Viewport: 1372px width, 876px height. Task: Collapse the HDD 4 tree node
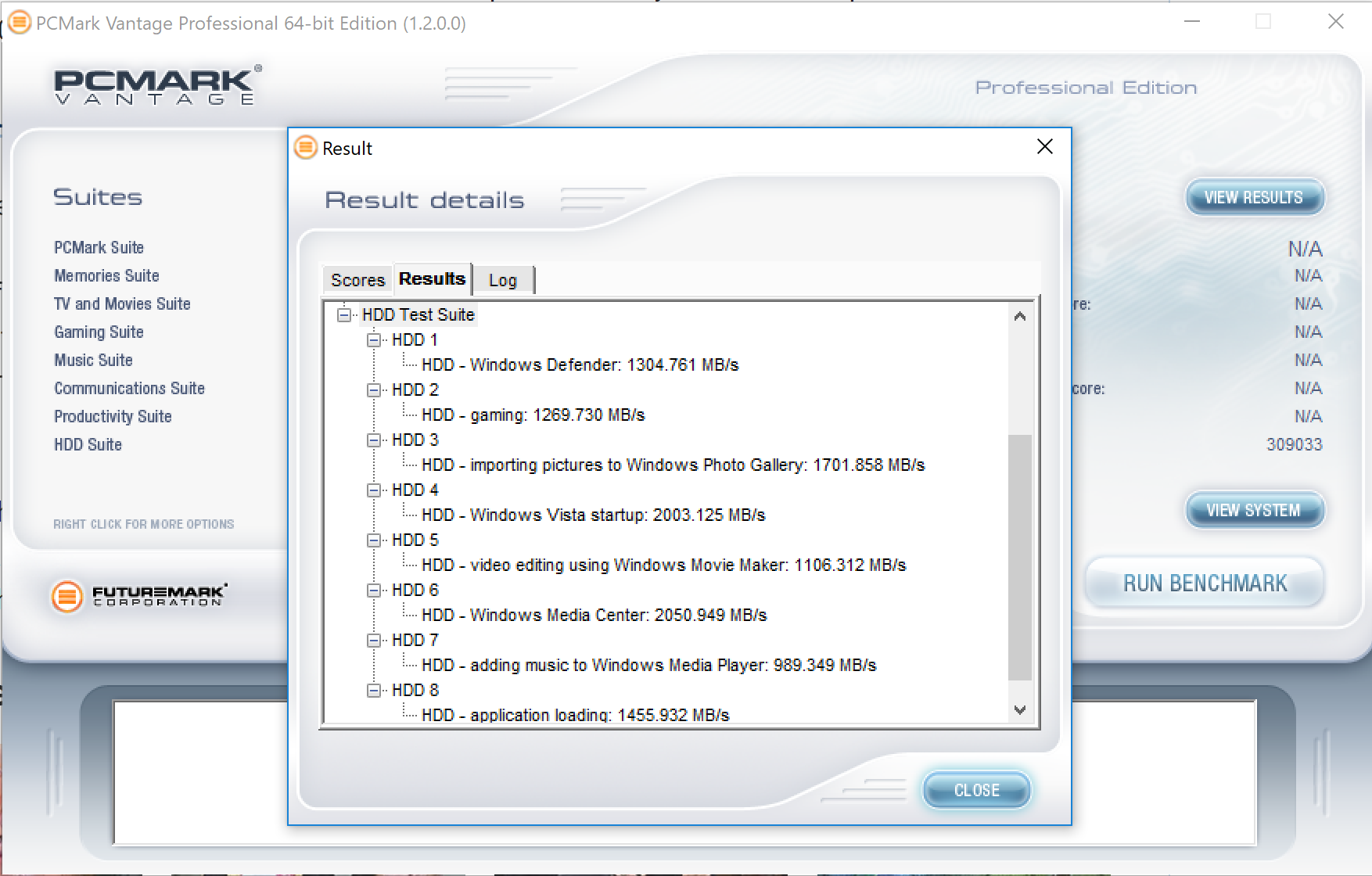click(x=374, y=490)
